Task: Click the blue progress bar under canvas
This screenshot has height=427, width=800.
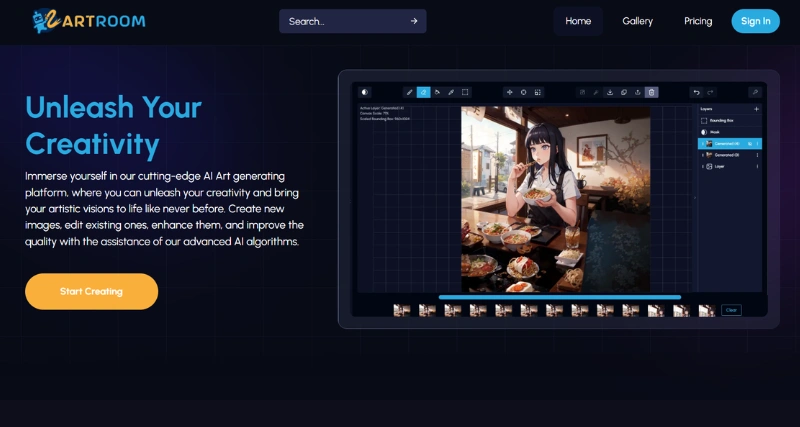Action: pos(559,297)
